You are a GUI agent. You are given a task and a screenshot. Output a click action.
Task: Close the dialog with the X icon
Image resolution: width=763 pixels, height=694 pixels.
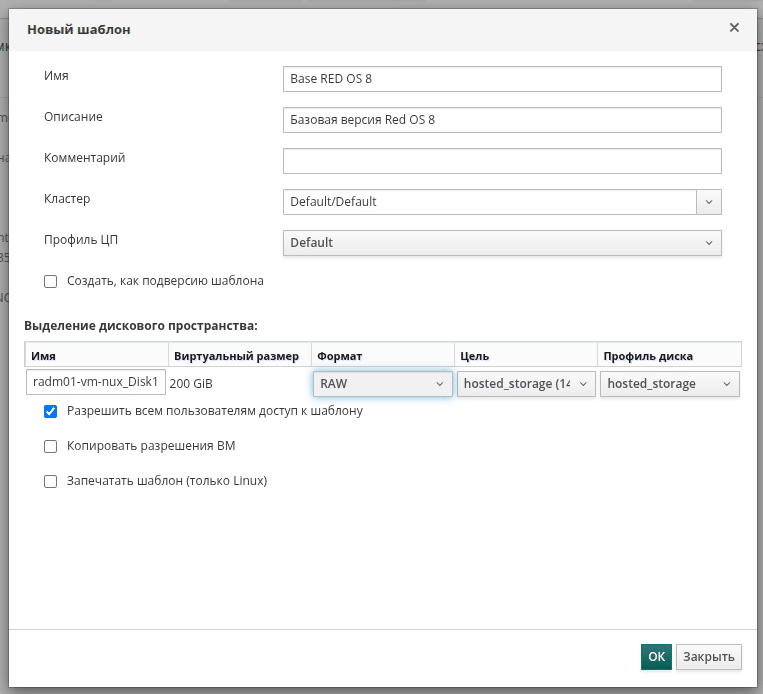click(x=734, y=28)
